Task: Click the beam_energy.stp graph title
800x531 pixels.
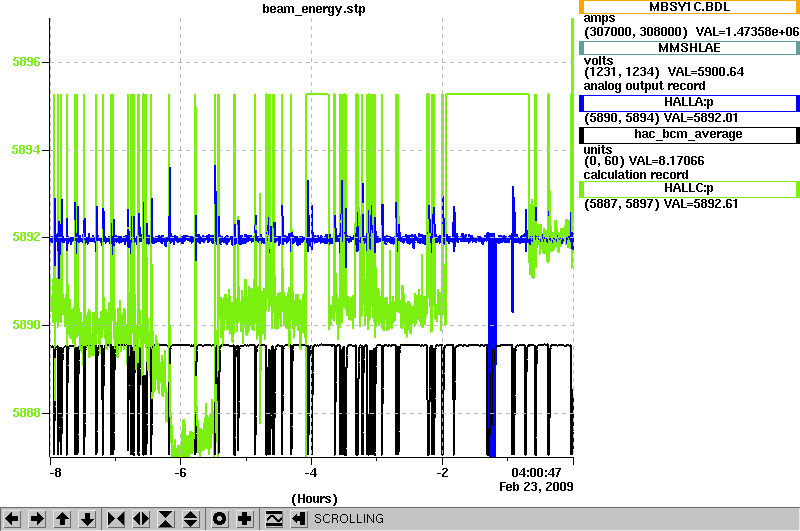Action: click(x=314, y=9)
